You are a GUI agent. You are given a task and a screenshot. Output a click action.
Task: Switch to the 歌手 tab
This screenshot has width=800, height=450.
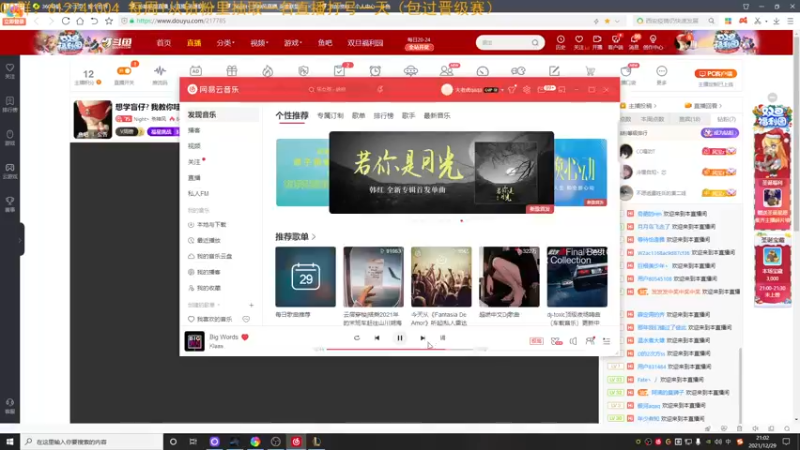click(408, 116)
